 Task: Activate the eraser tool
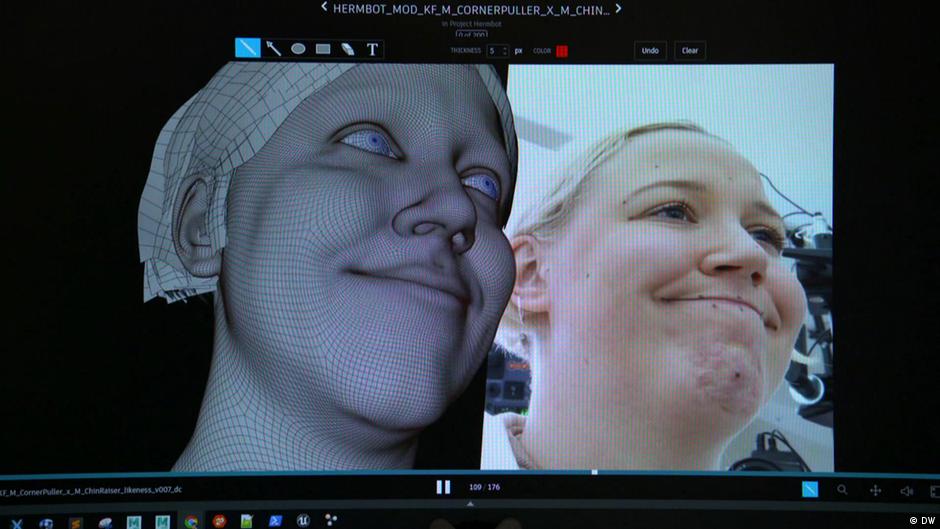click(x=348, y=48)
